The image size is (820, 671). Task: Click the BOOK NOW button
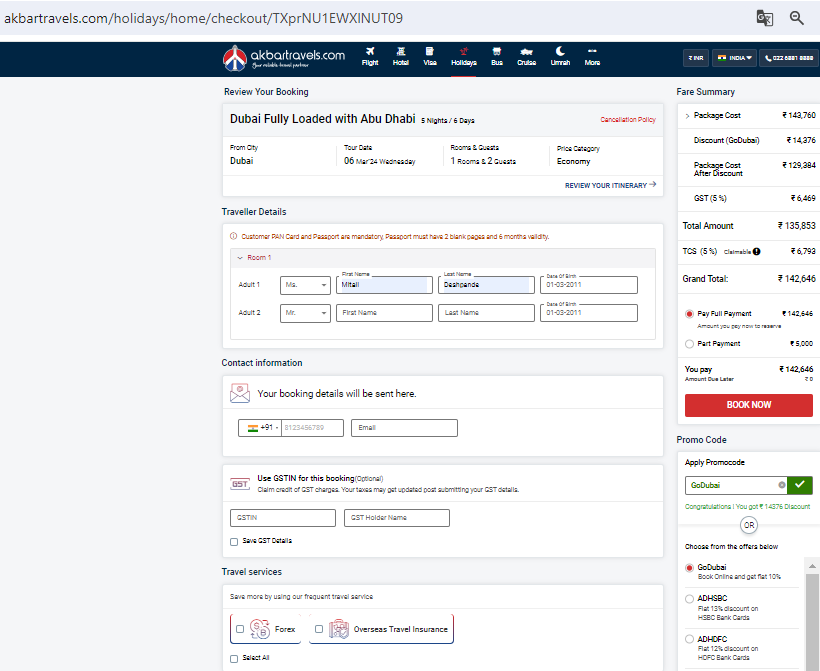[x=748, y=405]
